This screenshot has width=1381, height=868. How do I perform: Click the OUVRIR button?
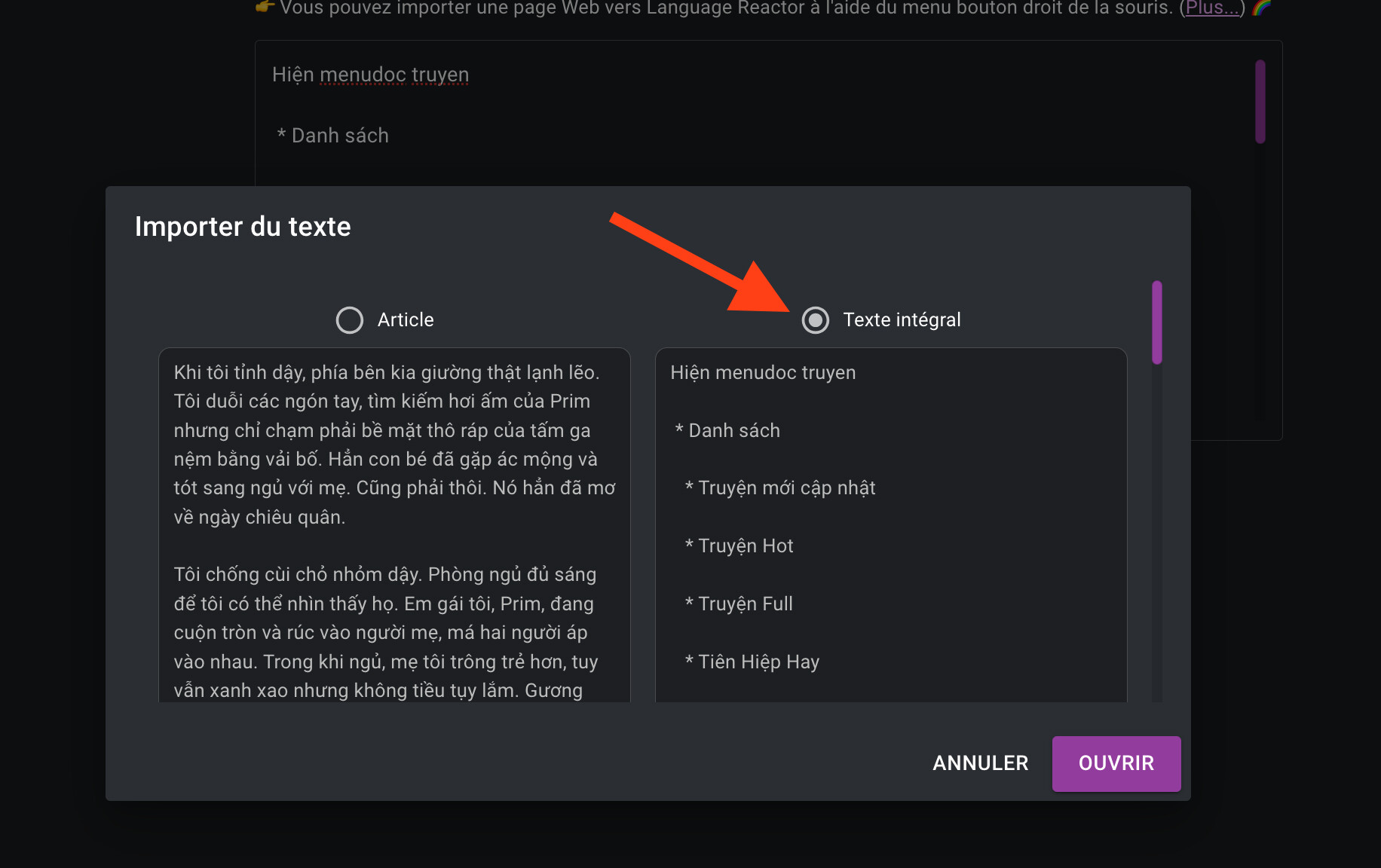[x=1116, y=763]
